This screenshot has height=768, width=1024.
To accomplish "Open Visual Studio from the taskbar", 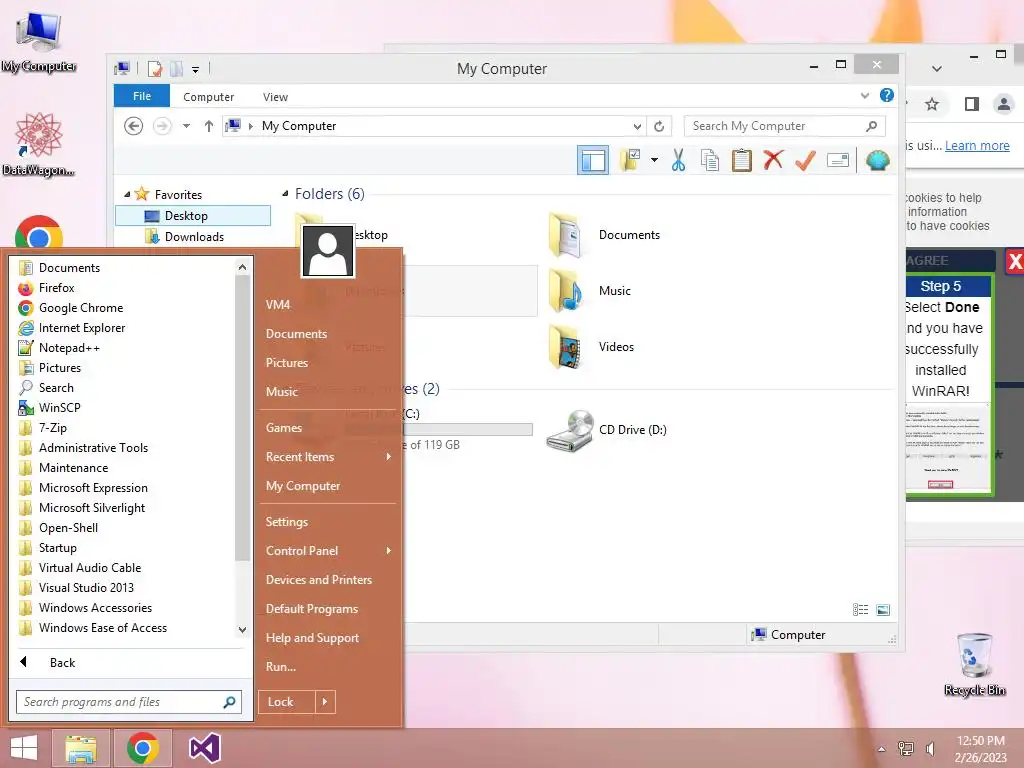I will click(x=205, y=748).
